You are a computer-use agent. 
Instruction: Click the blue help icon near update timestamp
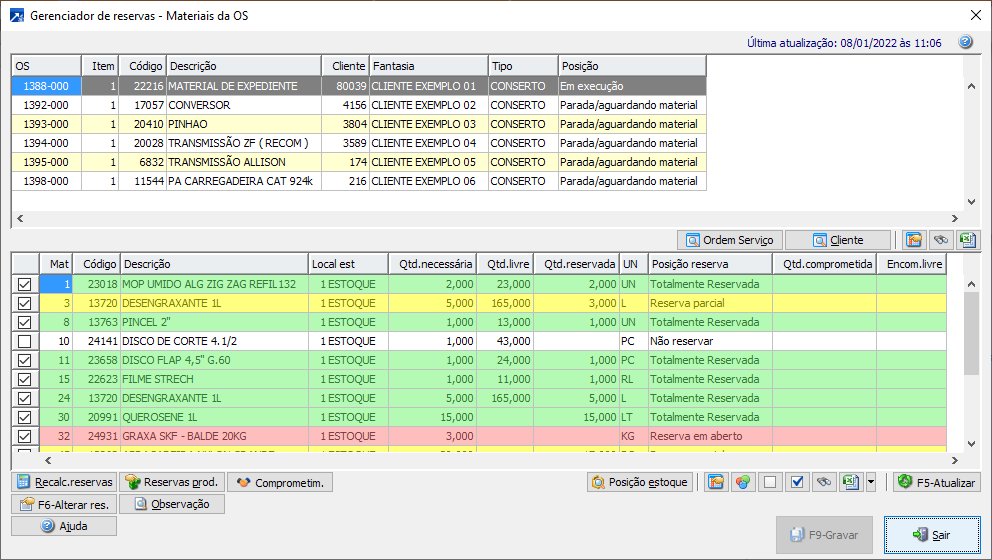tap(965, 43)
